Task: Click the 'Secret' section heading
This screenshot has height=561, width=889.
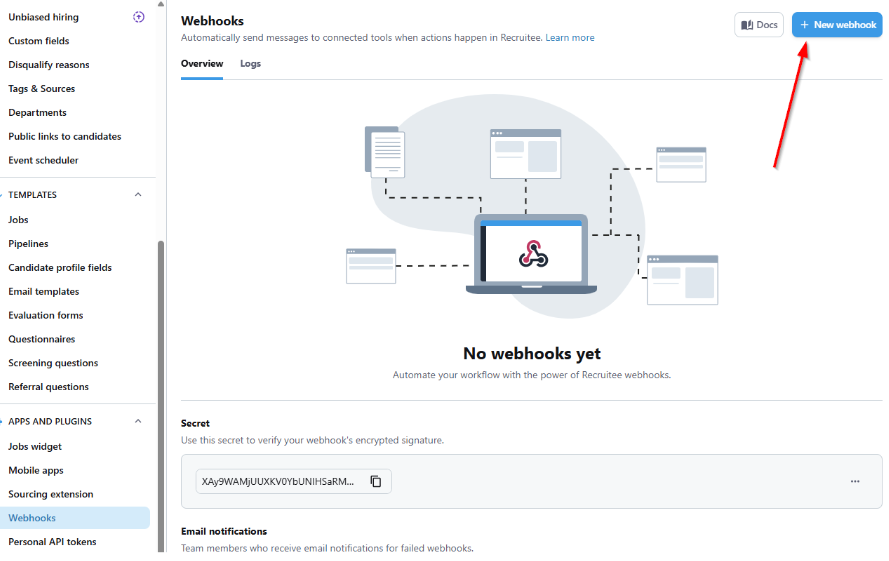Action: point(195,424)
